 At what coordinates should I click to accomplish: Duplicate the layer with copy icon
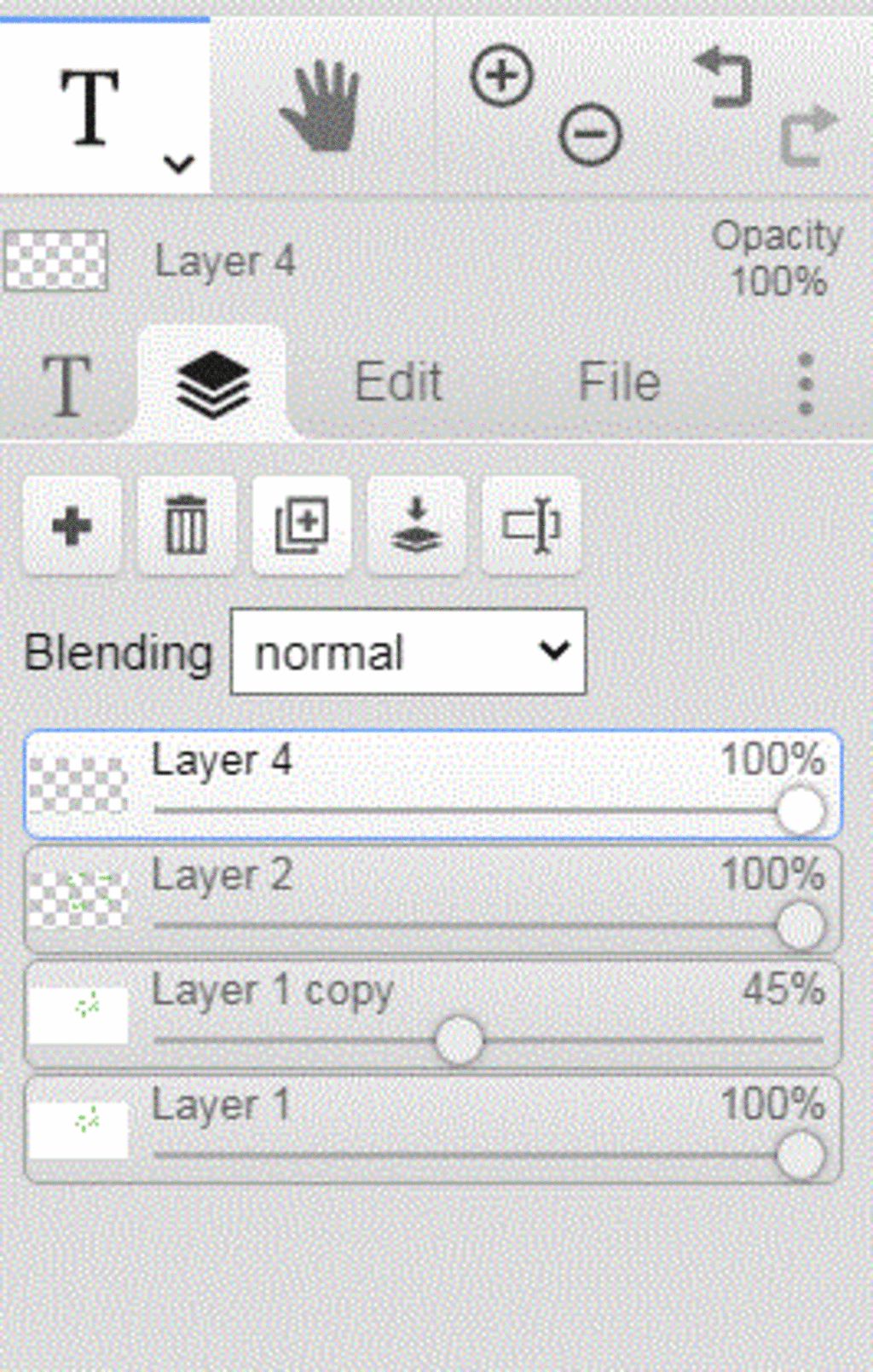click(301, 525)
